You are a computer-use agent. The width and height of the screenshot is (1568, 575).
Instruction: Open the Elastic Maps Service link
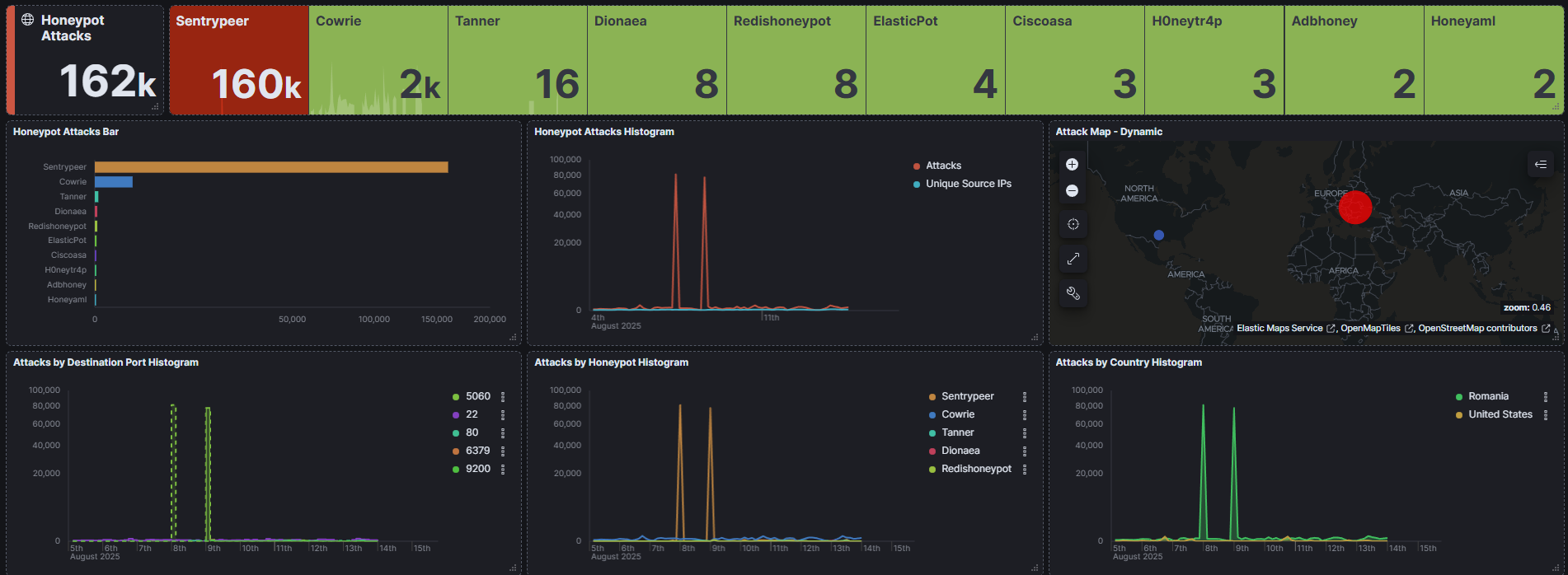pyautogui.click(x=1285, y=328)
